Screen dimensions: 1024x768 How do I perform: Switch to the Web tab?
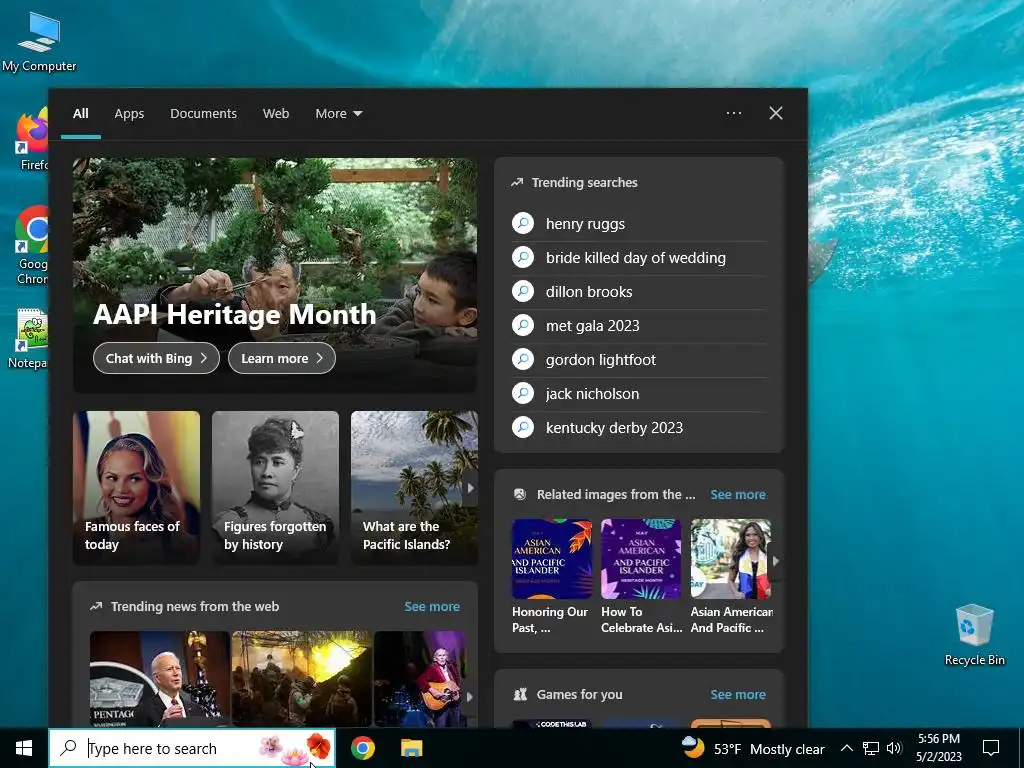coord(276,114)
